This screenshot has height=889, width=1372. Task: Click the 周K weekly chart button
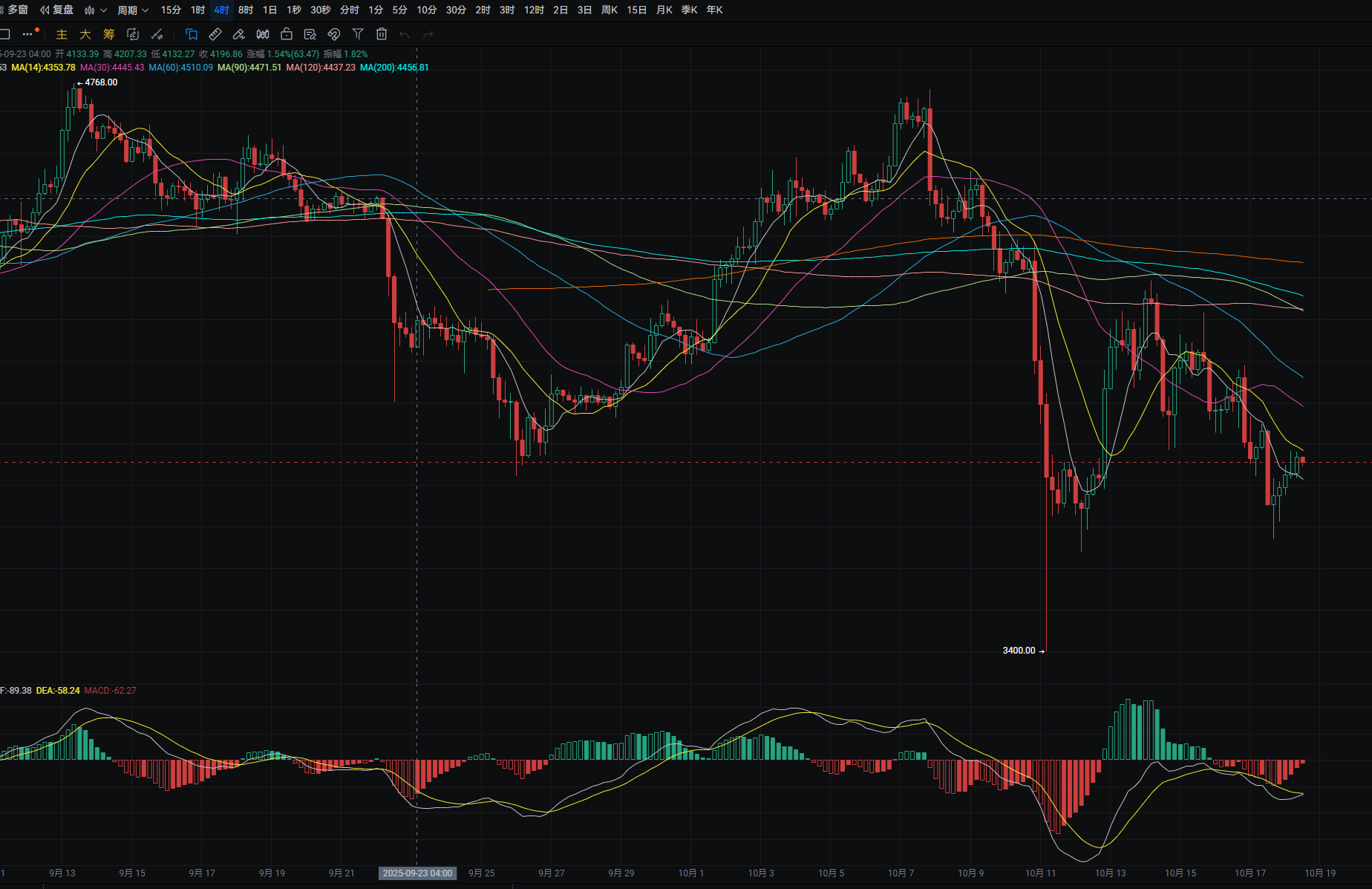click(610, 10)
